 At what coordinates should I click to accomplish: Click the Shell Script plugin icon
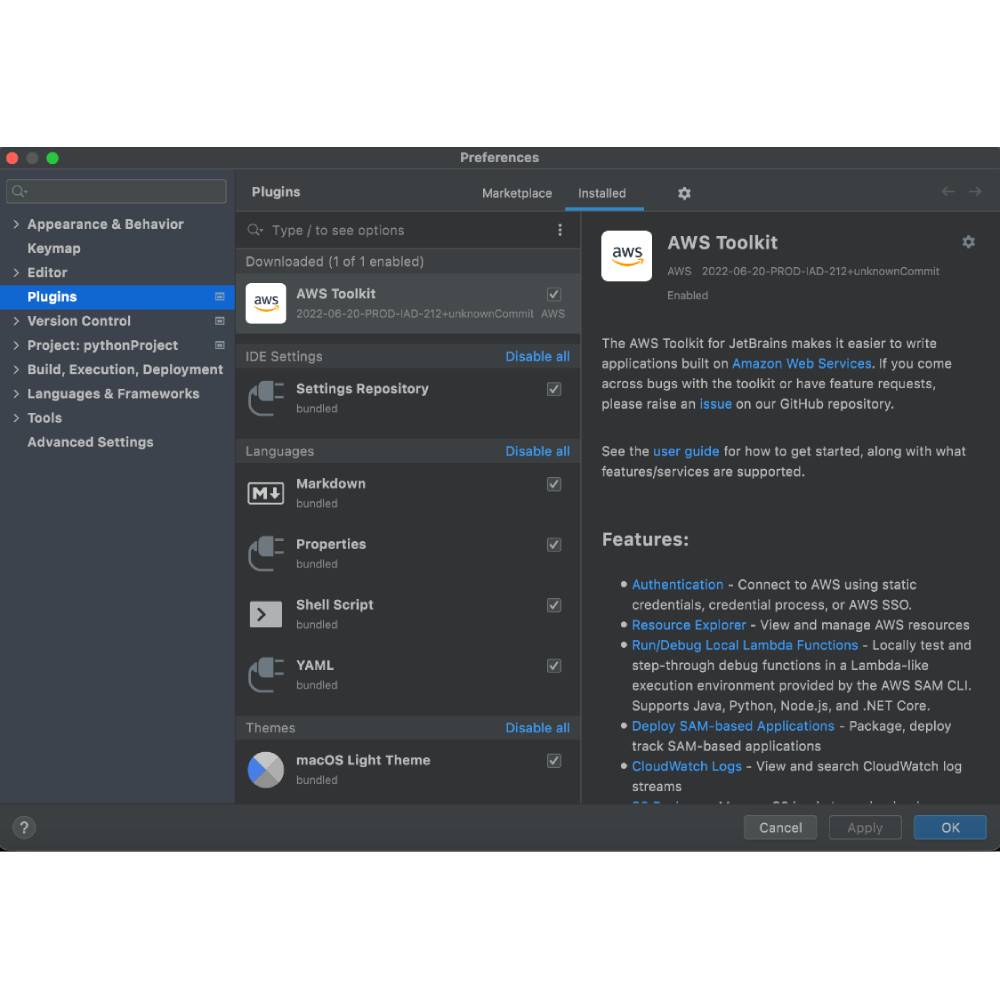266,614
